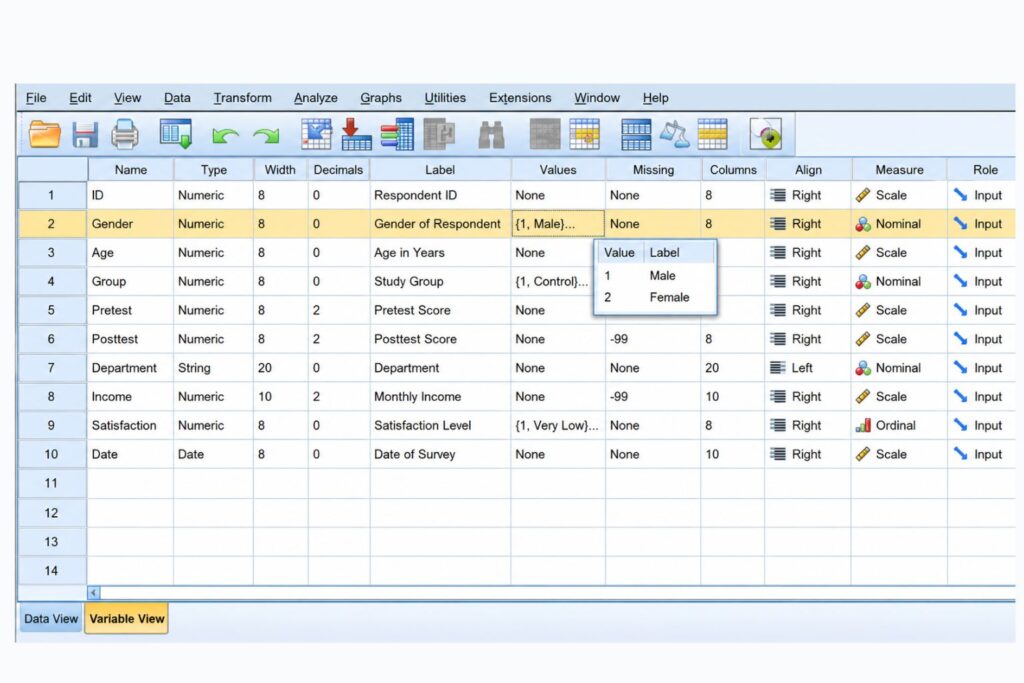Select the Name column header

coord(131,170)
